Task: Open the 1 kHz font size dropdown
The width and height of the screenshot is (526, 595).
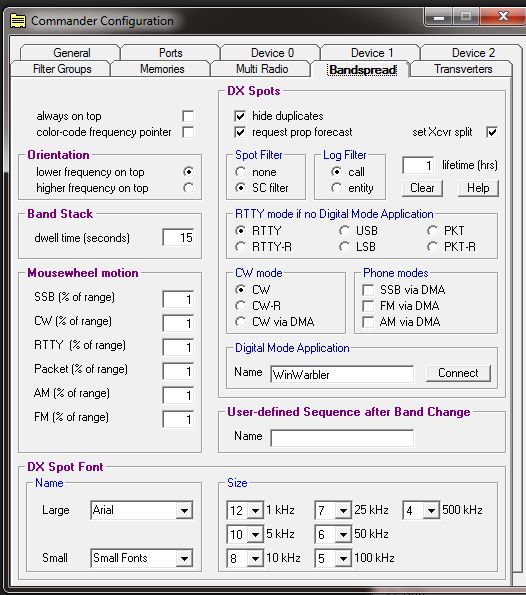Action: 255,510
